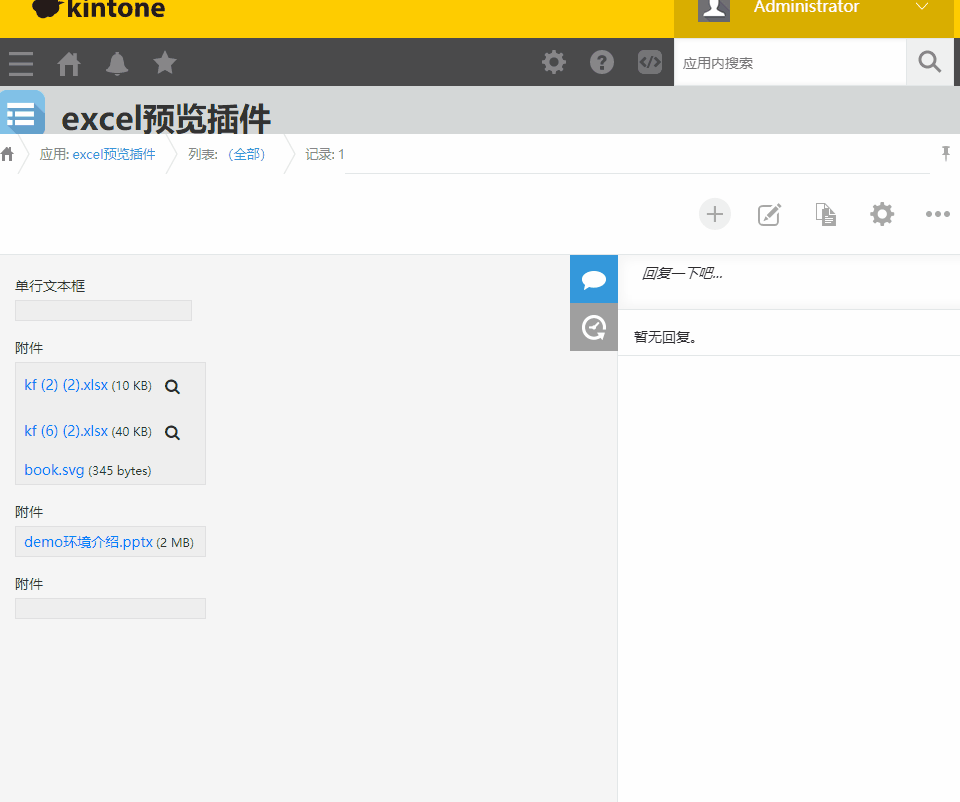This screenshot has width=960, height=802.
Task: Click the 暂无回复。 text
Action: (x=666, y=337)
